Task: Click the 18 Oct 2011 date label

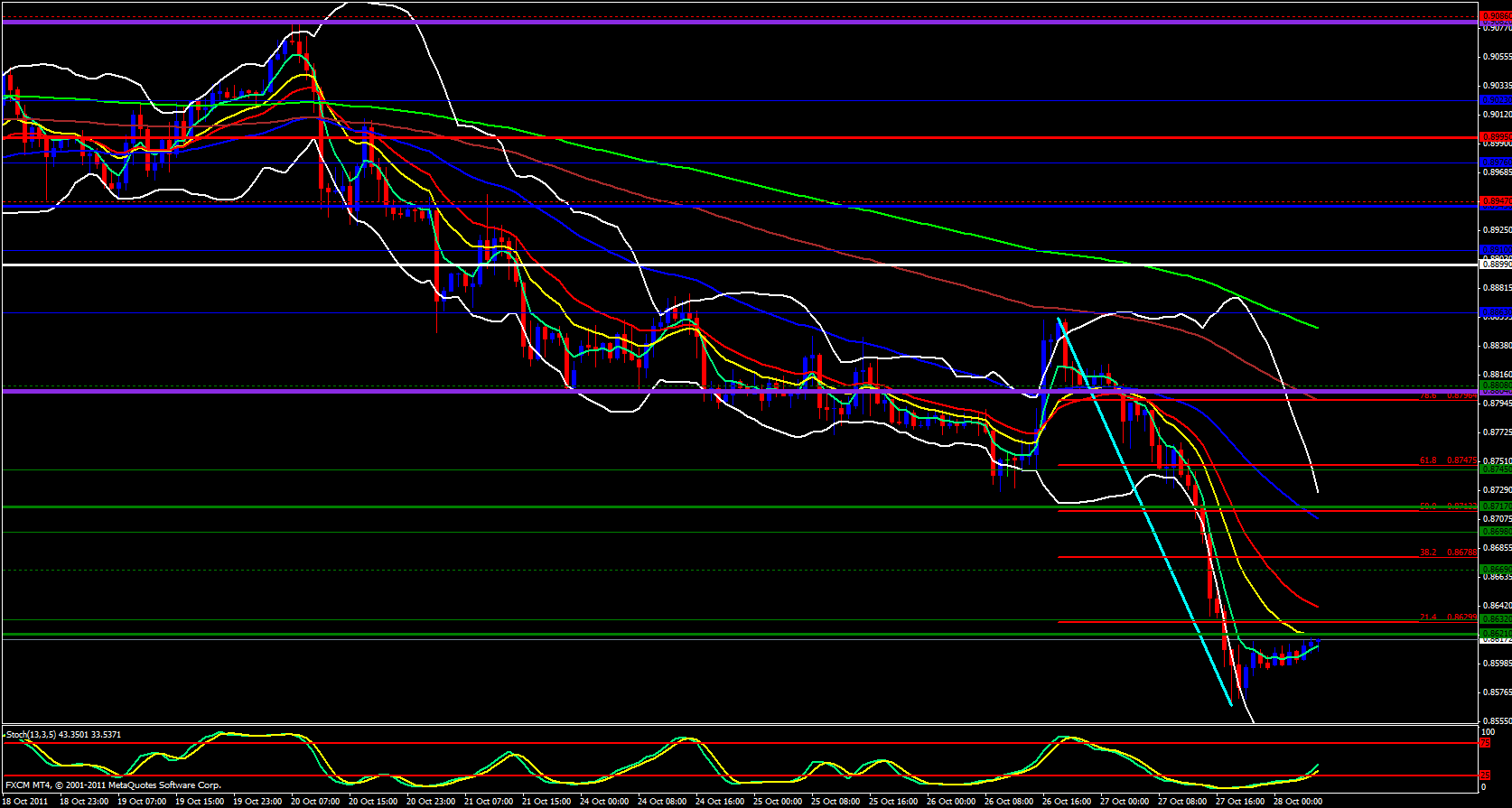Action: [25, 801]
